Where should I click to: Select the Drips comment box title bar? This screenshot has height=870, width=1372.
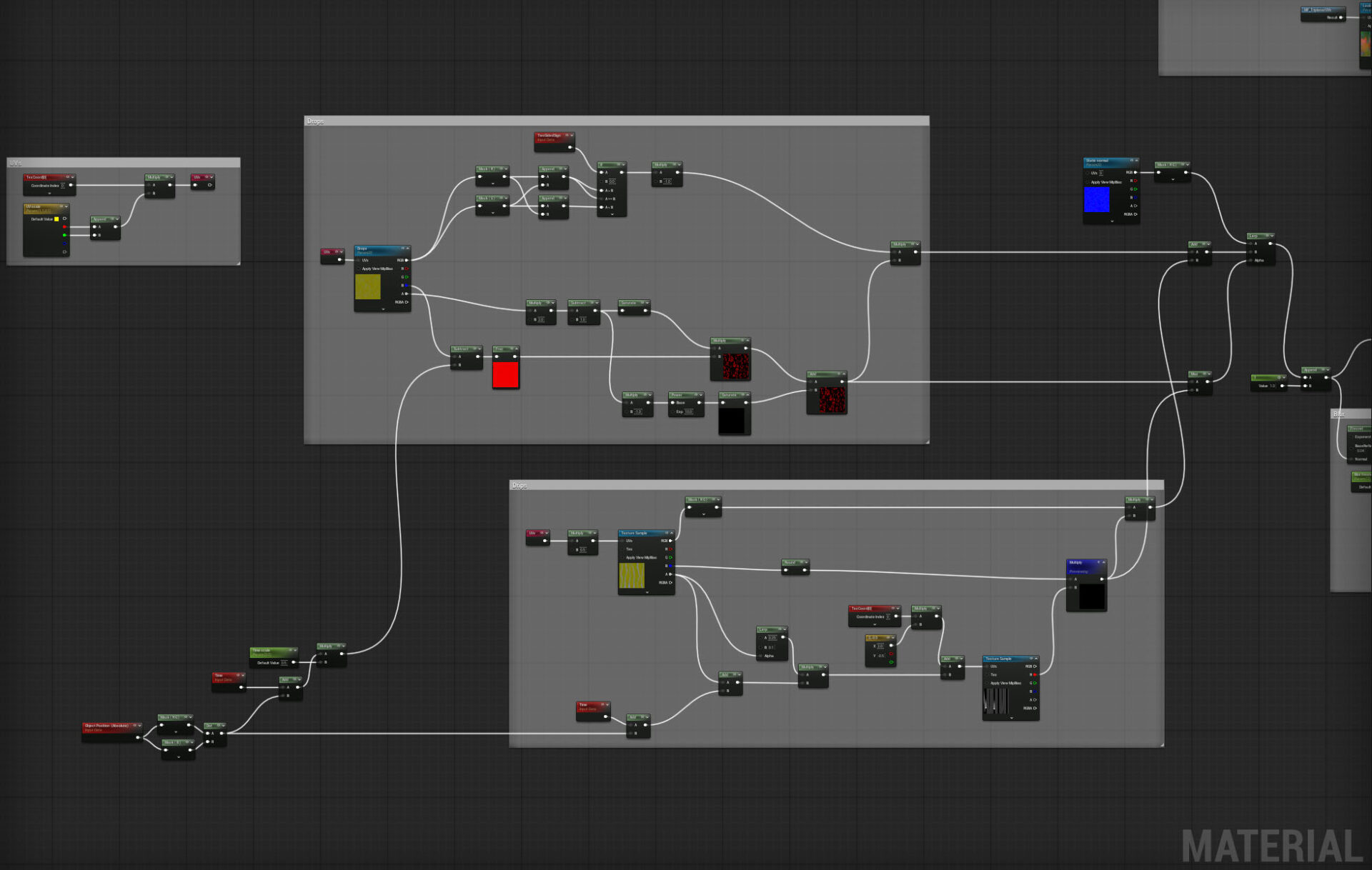click(836, 486)
